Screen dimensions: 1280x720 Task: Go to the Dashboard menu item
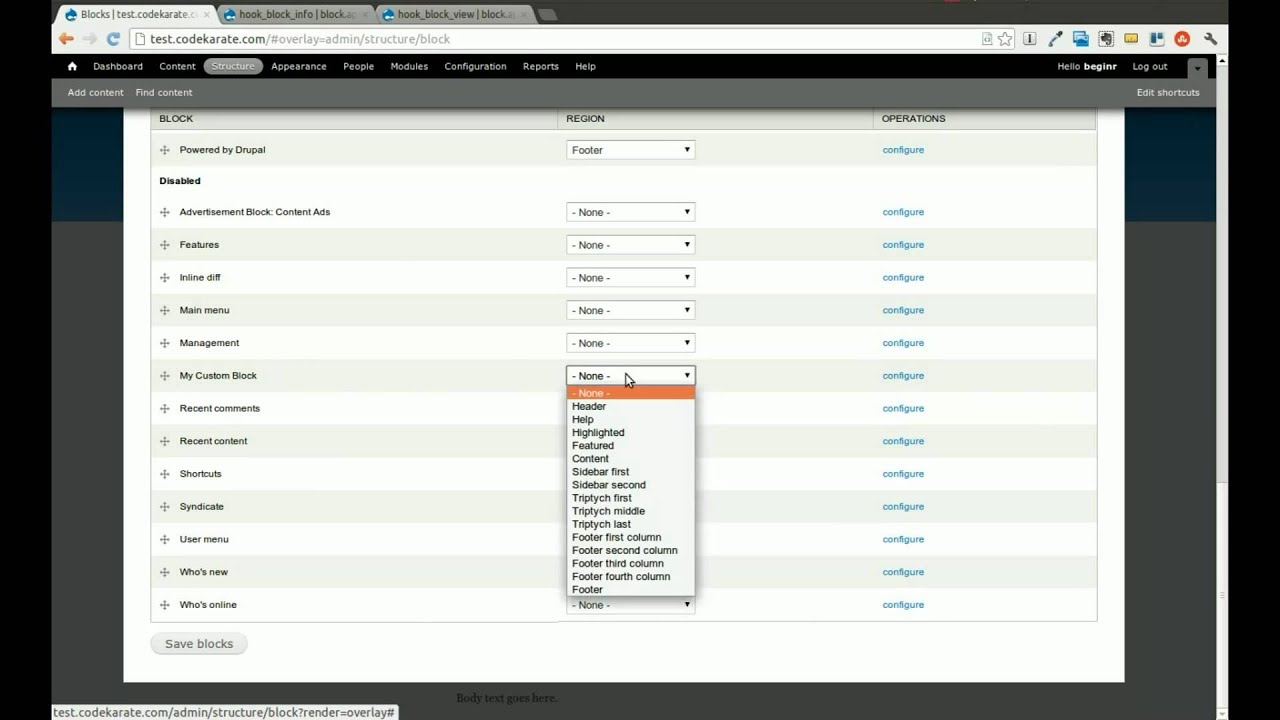point(118,66)
